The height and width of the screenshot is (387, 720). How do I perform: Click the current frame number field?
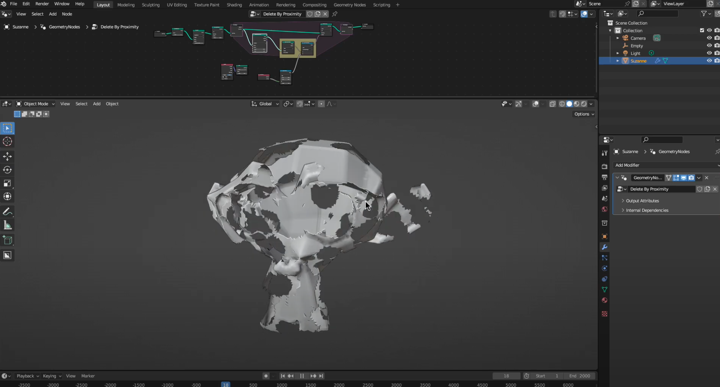tap(506, 376)
